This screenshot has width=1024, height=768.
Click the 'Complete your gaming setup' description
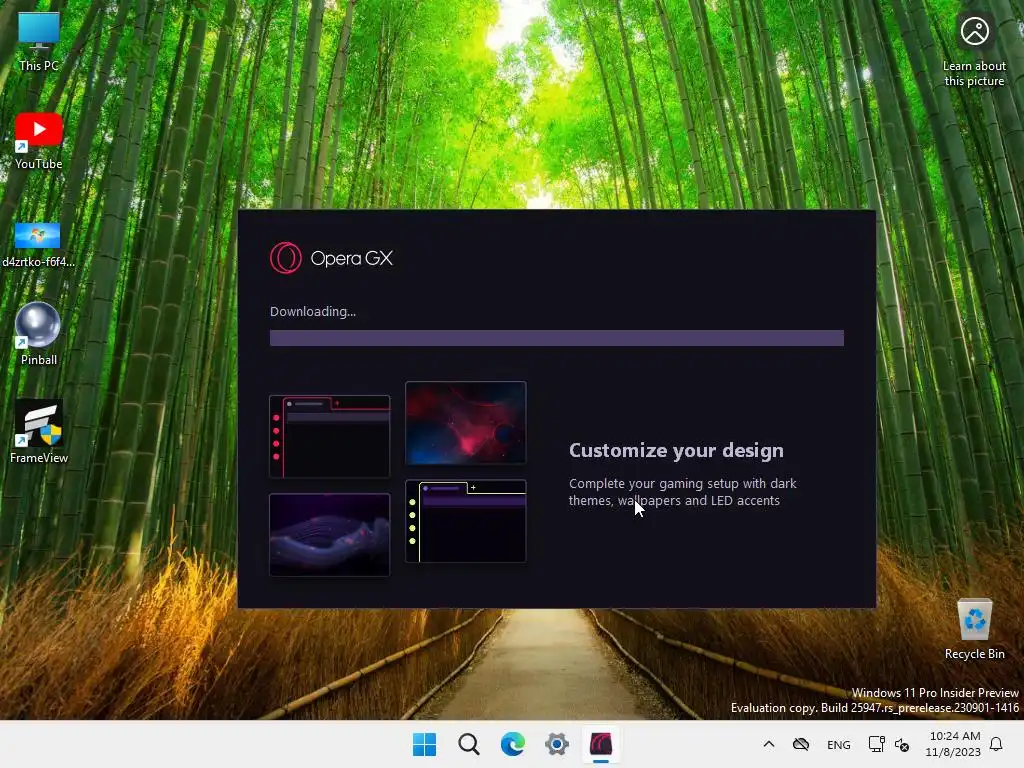point(682,492)
